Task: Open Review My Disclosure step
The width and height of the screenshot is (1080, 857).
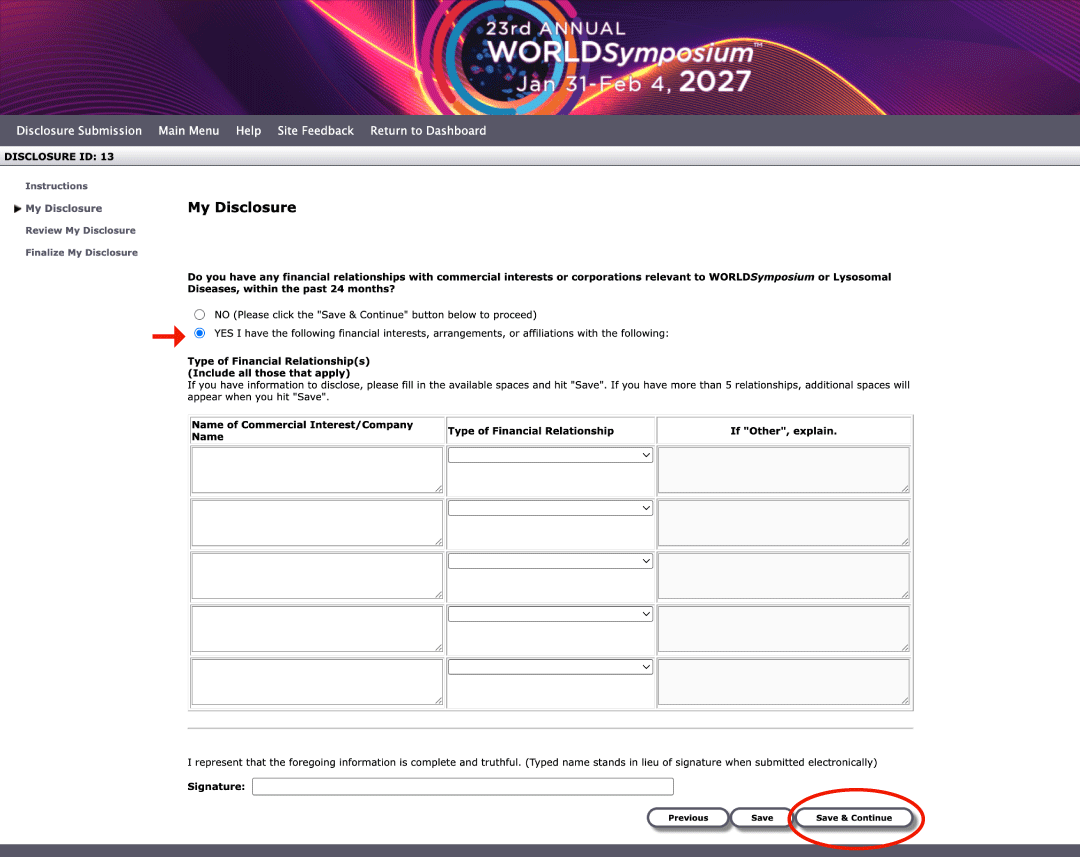Action: click(x=81, y=230)
